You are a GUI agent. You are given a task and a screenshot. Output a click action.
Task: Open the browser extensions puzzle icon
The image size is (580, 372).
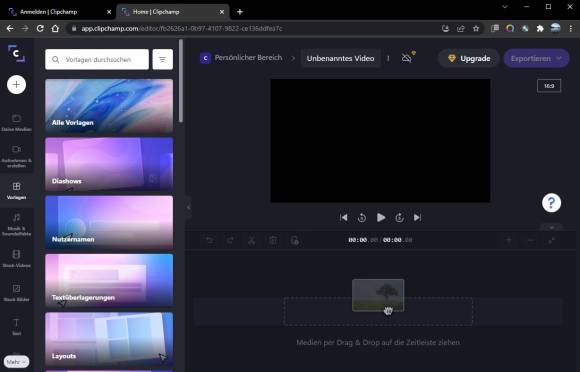pos(540,28)
